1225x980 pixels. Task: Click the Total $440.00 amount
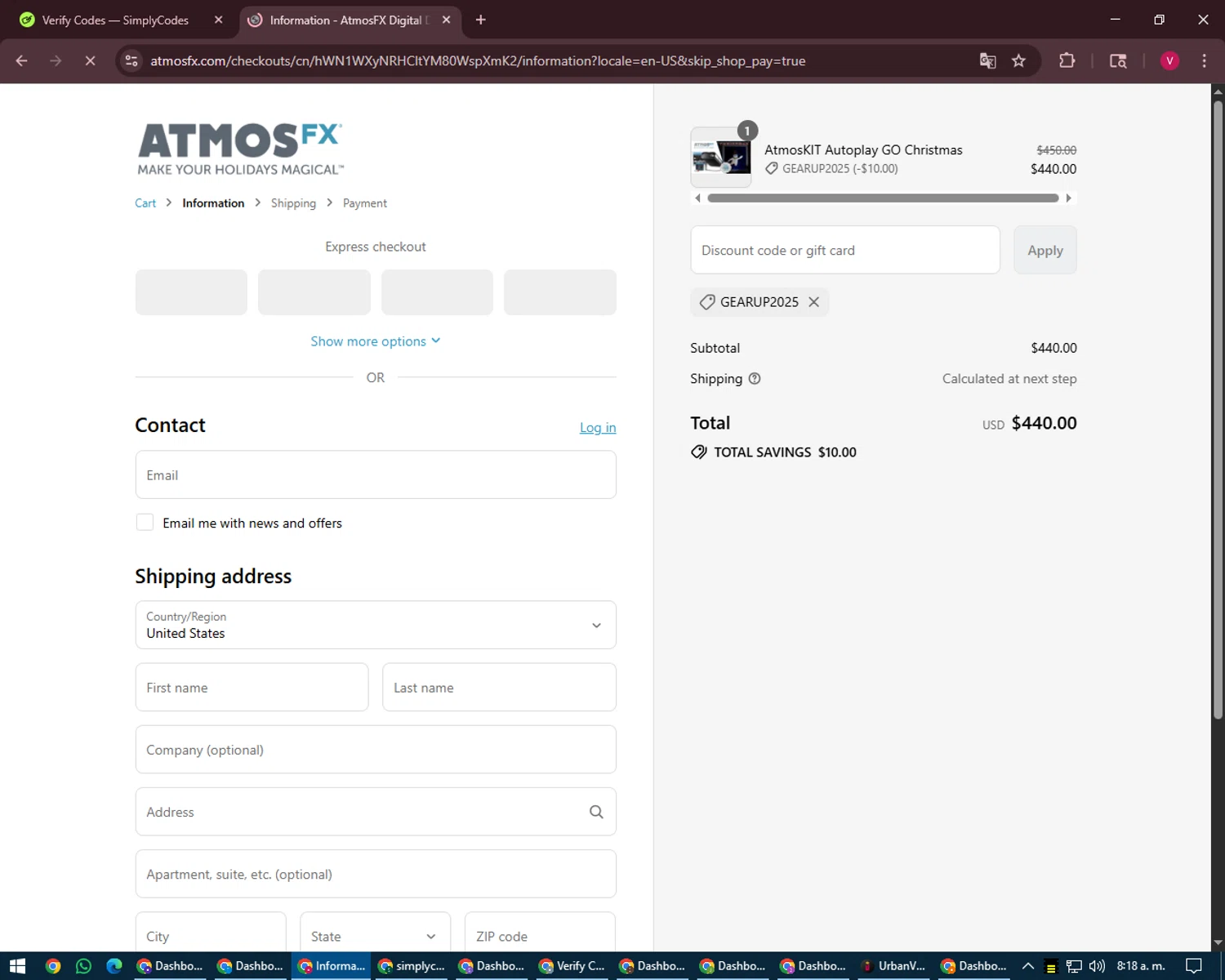coord(1044,423)
